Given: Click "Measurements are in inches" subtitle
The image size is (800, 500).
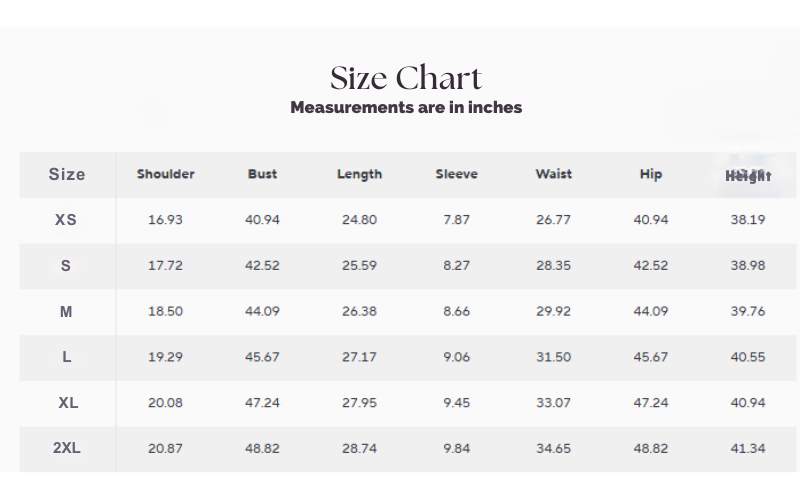Looking at the screenshot, I should (x=406, y=107).
